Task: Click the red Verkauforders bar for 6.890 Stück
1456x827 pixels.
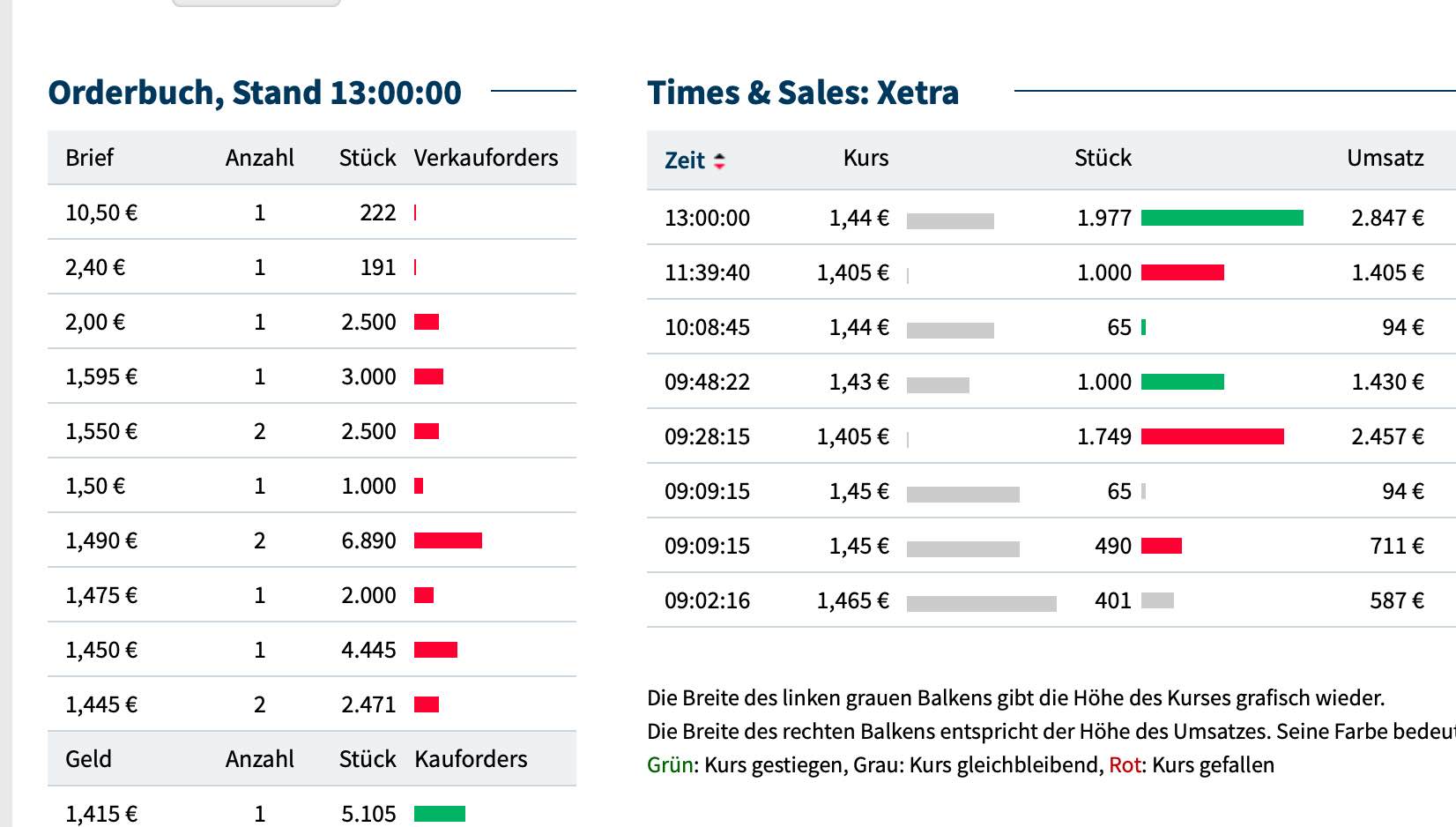Action: coord(448,540)
